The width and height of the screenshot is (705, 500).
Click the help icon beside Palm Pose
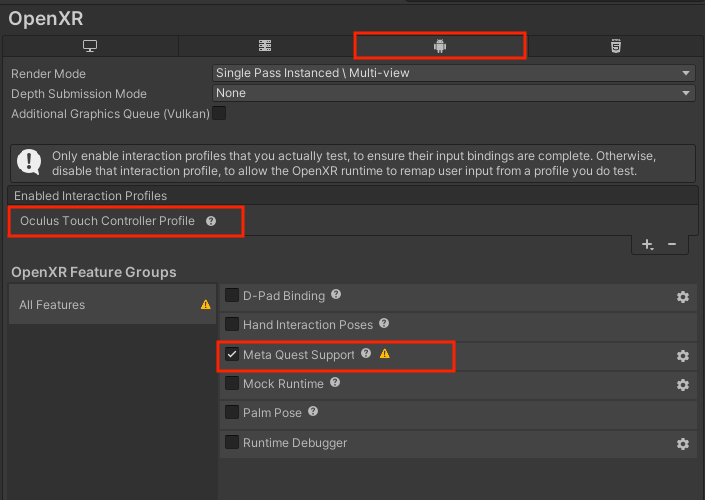click(x=313, y=412)
